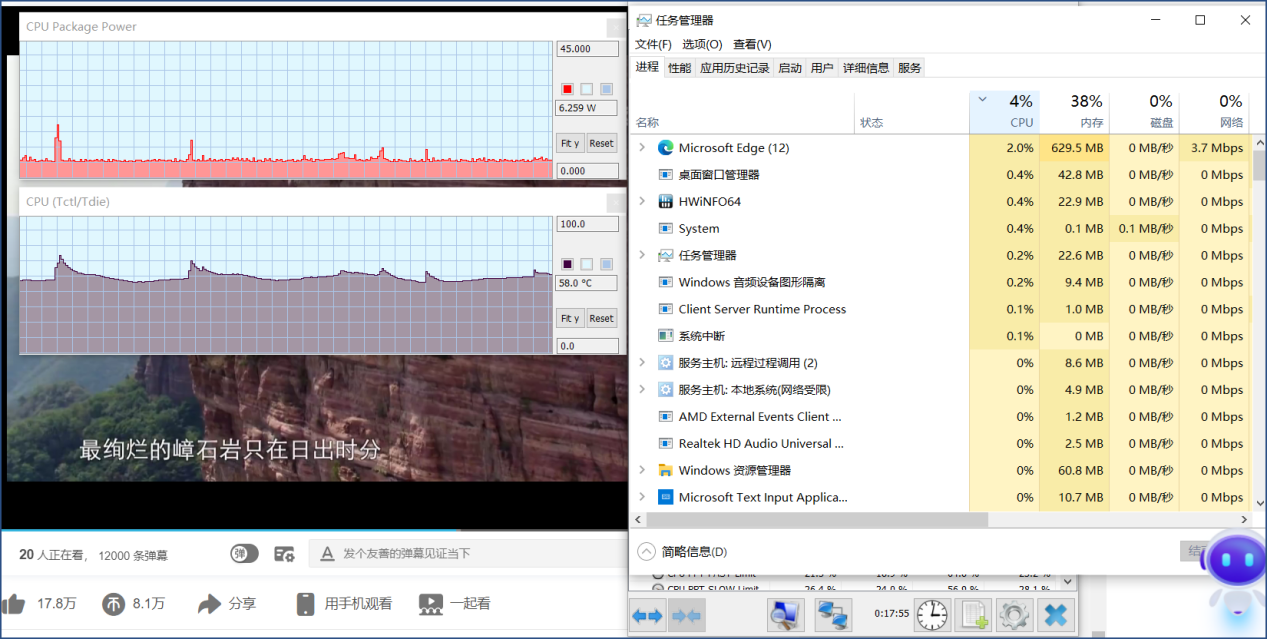This screenshot has height=639, width=1267.
Task: Open the 文件(F) menu
Action: pyautogui.click(x=653, y=44)
